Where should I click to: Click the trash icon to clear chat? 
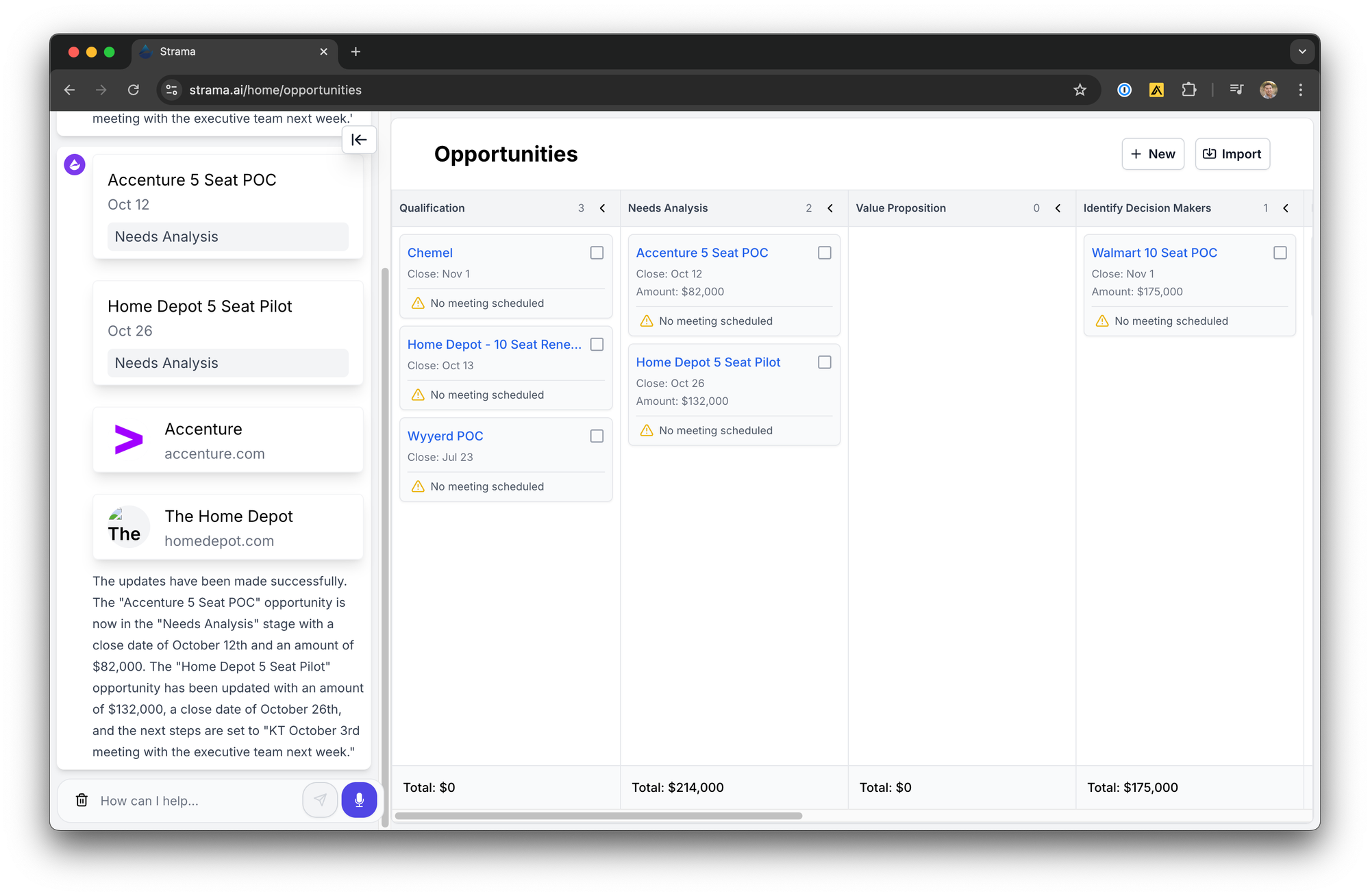pos(82,800)
